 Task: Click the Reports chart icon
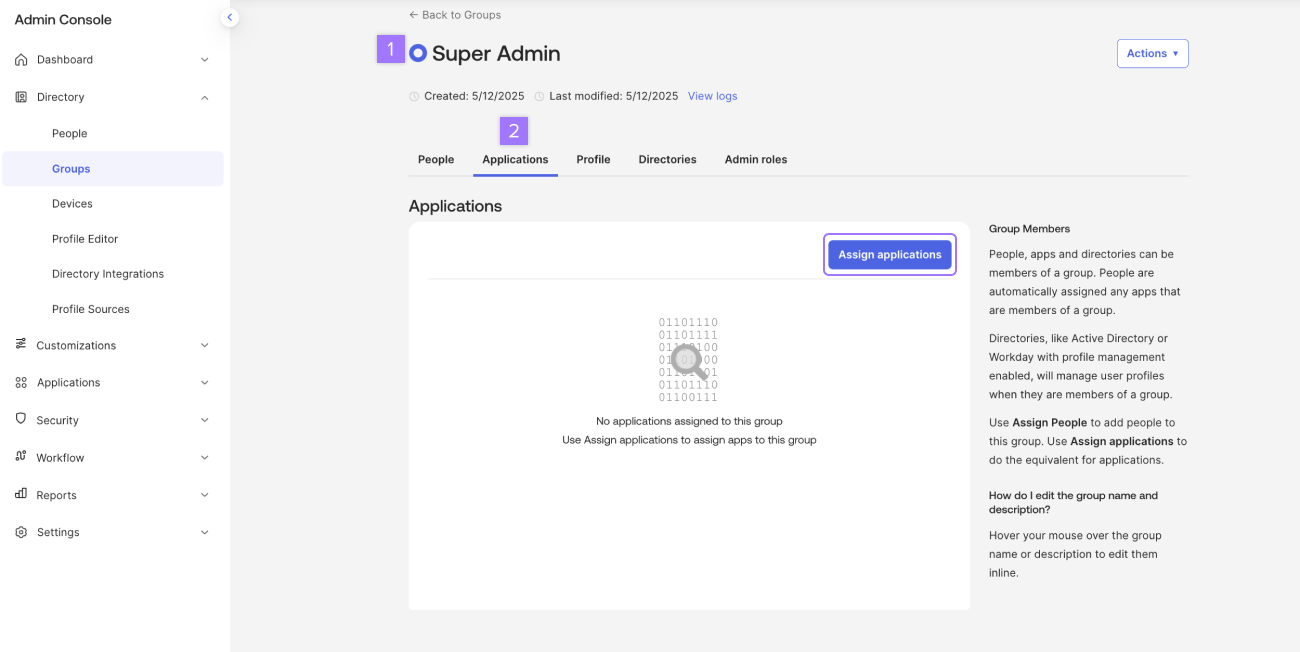click(21, 495)
